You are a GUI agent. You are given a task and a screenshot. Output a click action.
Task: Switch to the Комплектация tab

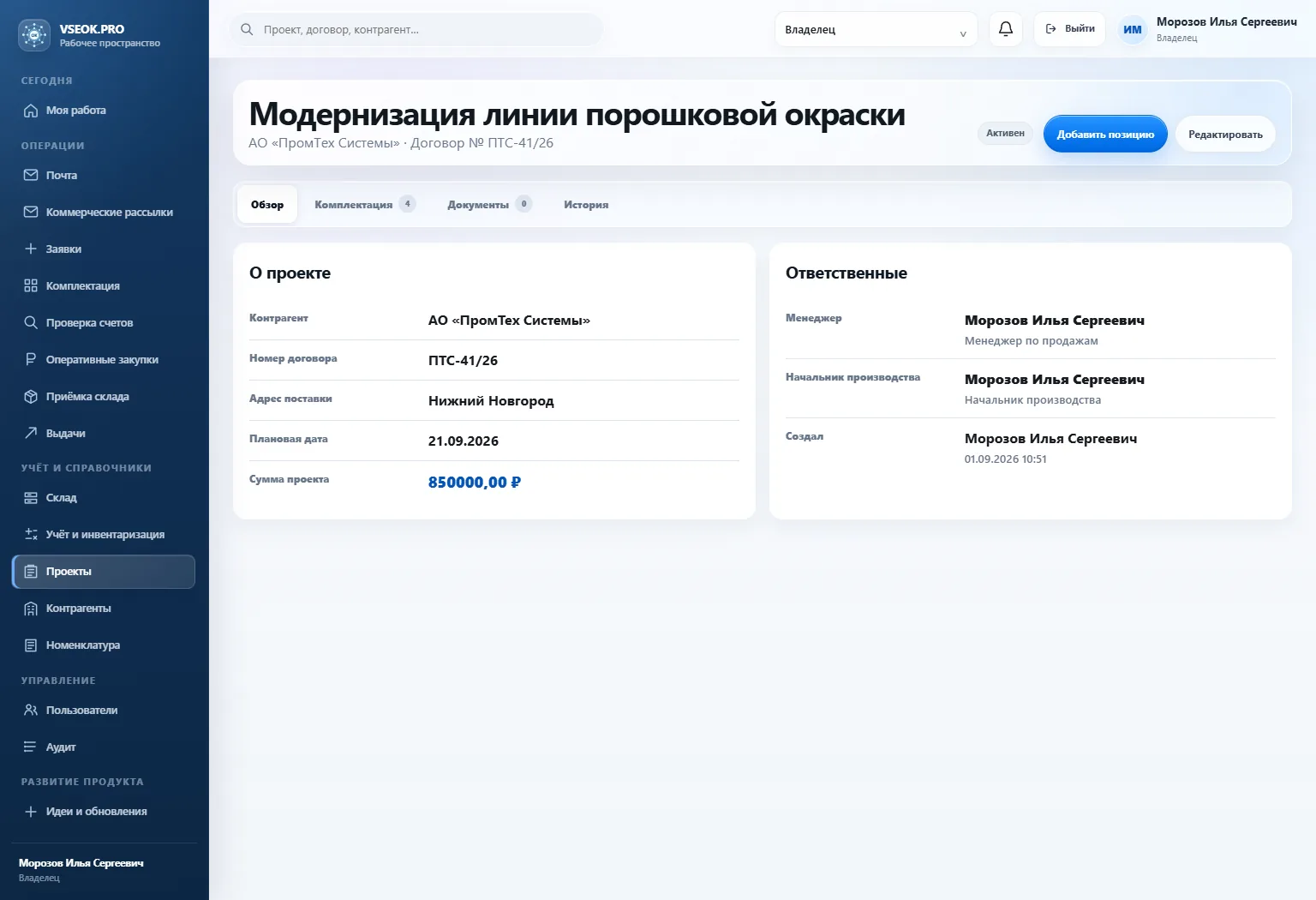(x=365, y=205)
